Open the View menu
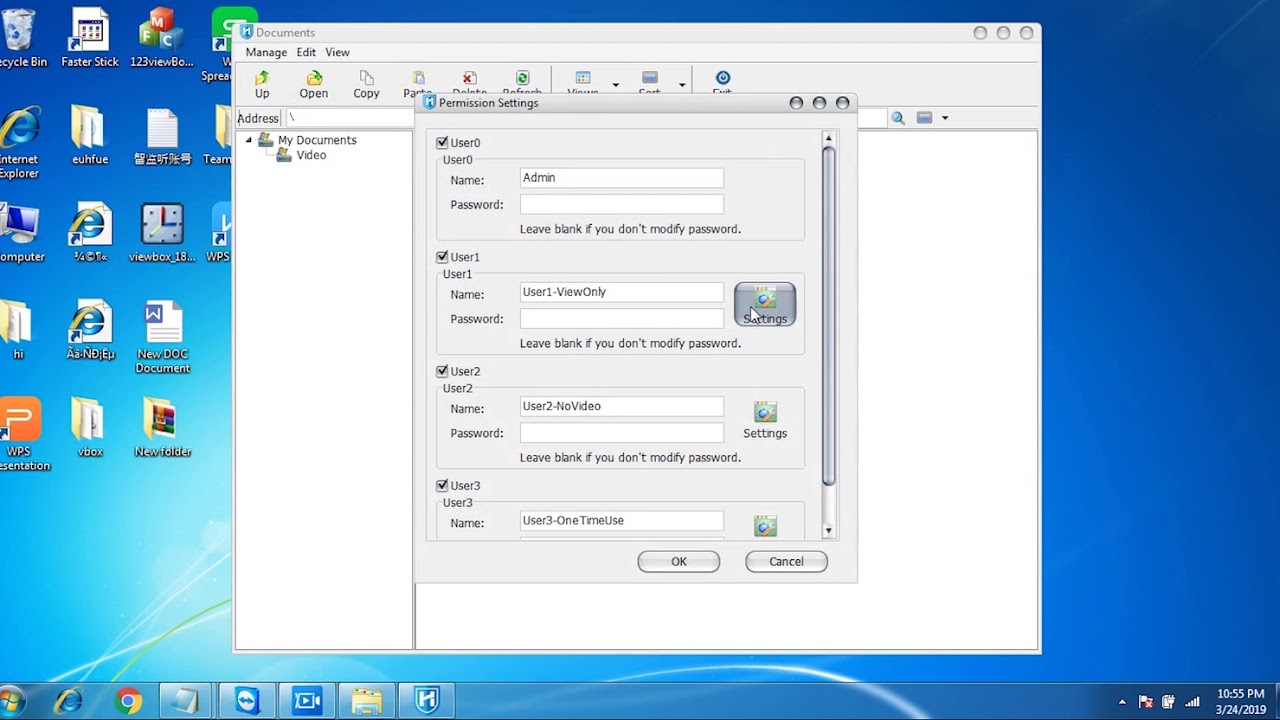 tap(337, 52)
